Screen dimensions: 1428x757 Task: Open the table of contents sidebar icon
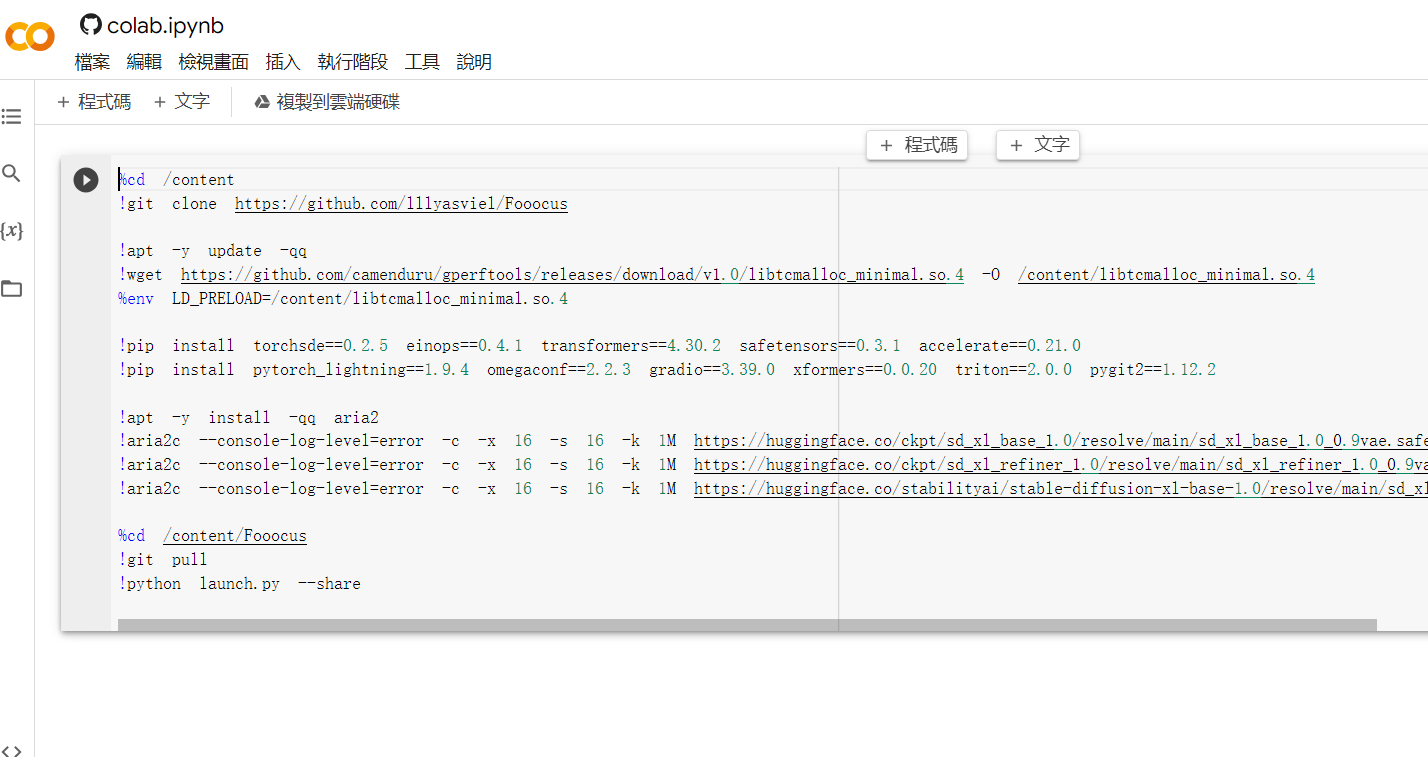(x=11, y=117)
